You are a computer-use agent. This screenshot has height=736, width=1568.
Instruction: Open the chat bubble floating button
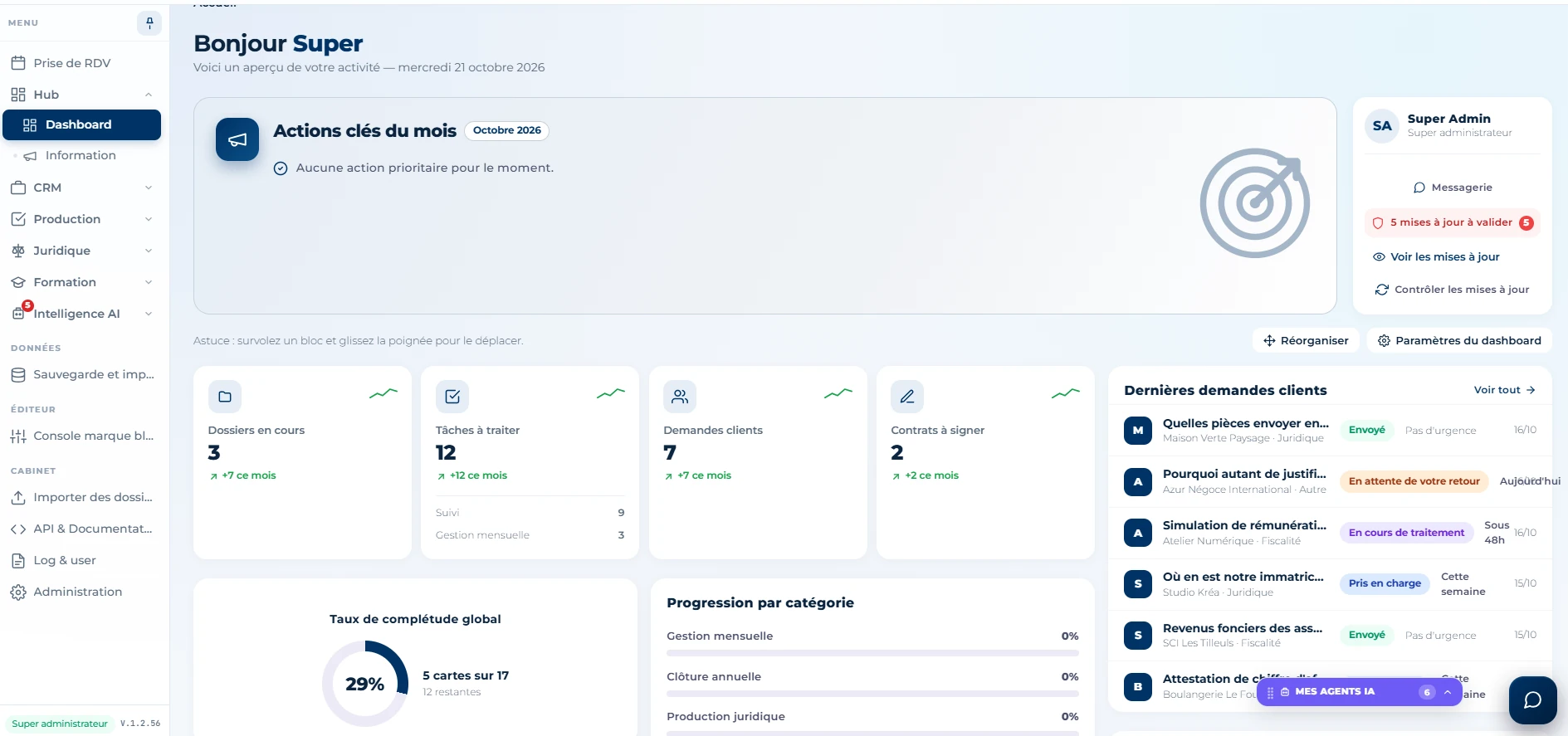pyautogui.click(x=1532, y=700)
